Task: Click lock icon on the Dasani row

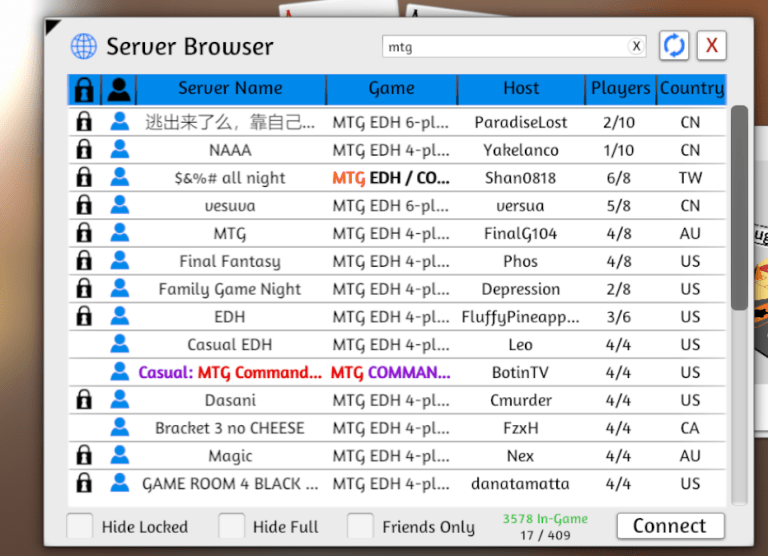Action: coord(84,400)
